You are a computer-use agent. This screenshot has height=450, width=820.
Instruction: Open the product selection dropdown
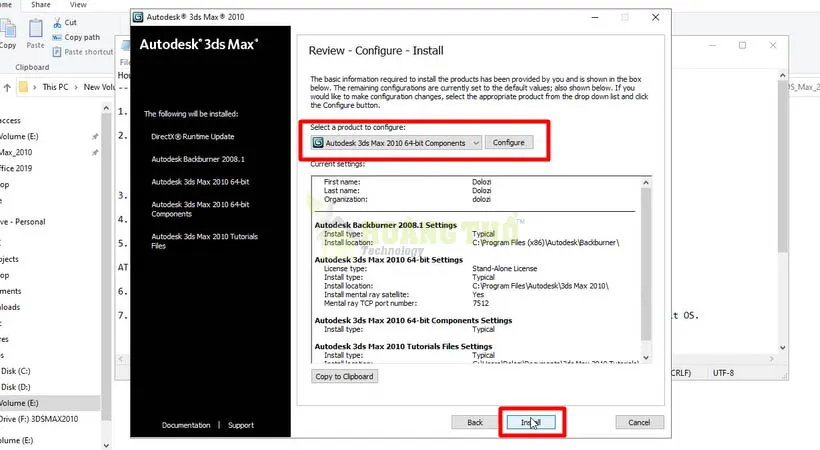pos(396,143)
